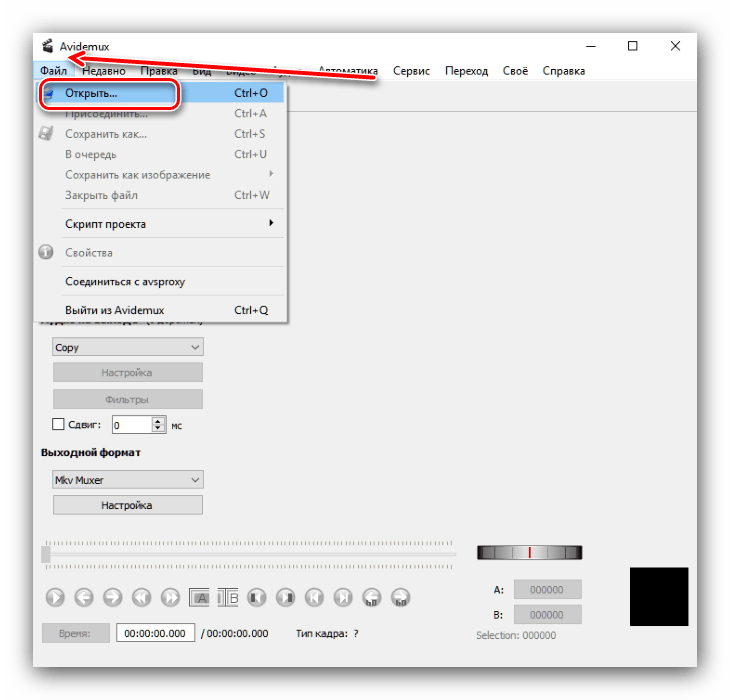Click the jog shuttle wheel control
Image resolution: width=730 pixels, height=700 pixels.
click(x=529, y=552)
